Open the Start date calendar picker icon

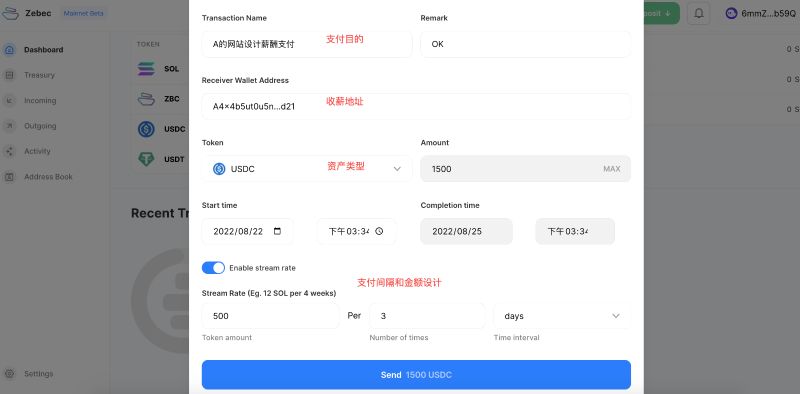[x=278, y=231]
